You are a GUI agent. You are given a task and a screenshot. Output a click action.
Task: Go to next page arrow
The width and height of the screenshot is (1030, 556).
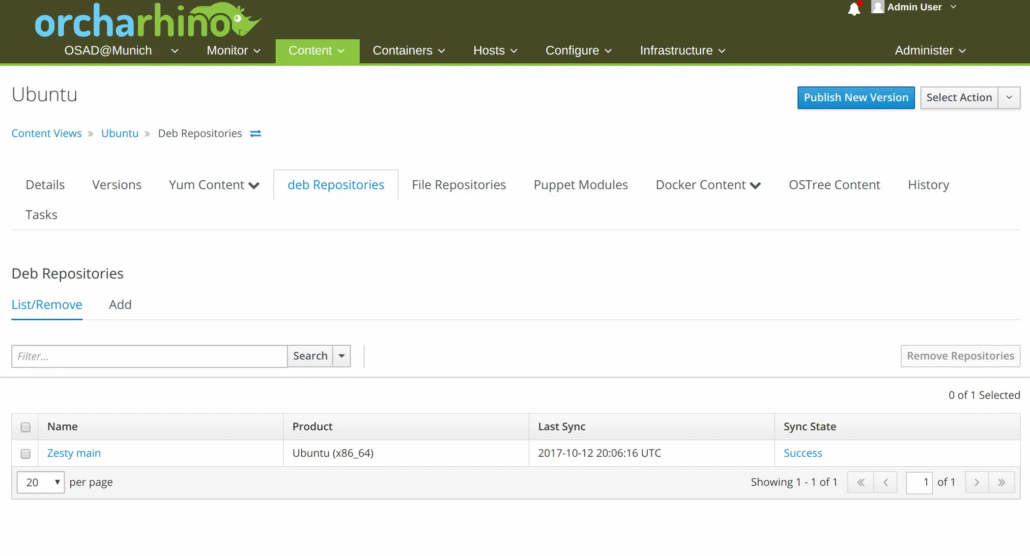point(976,482)
